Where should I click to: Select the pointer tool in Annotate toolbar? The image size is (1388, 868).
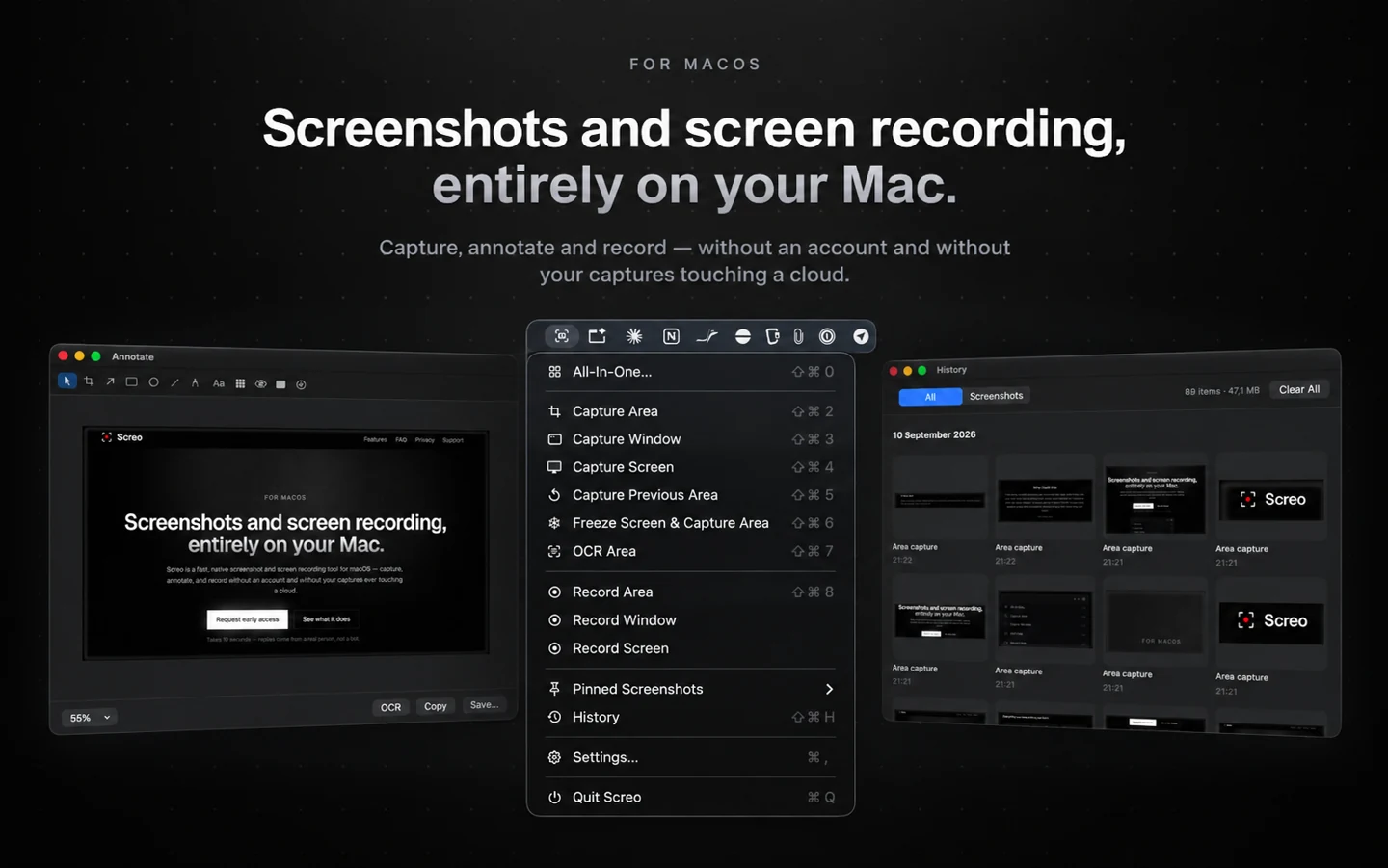pos(67,381)
